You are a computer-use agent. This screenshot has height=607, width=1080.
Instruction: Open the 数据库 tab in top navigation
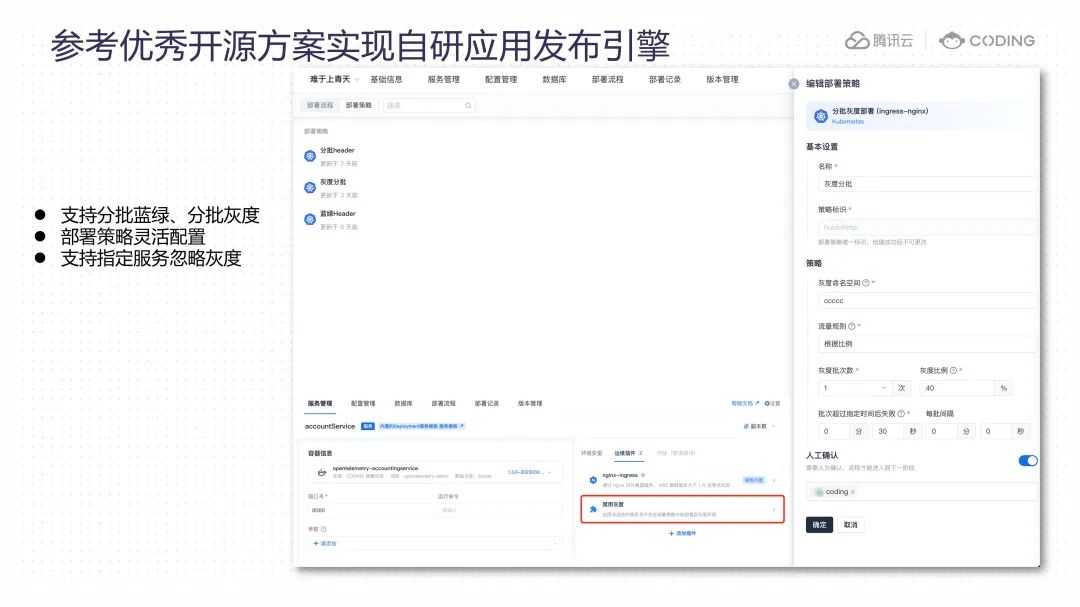[554, 80]
